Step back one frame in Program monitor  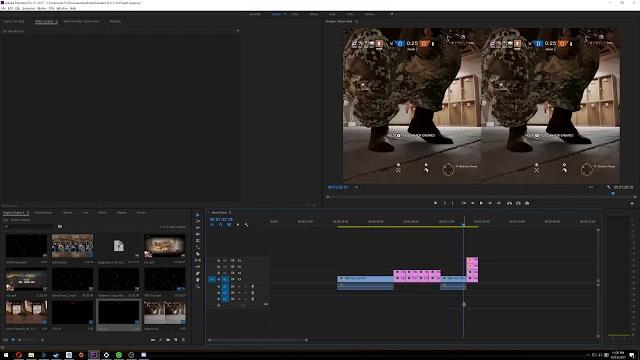point(473,203)
